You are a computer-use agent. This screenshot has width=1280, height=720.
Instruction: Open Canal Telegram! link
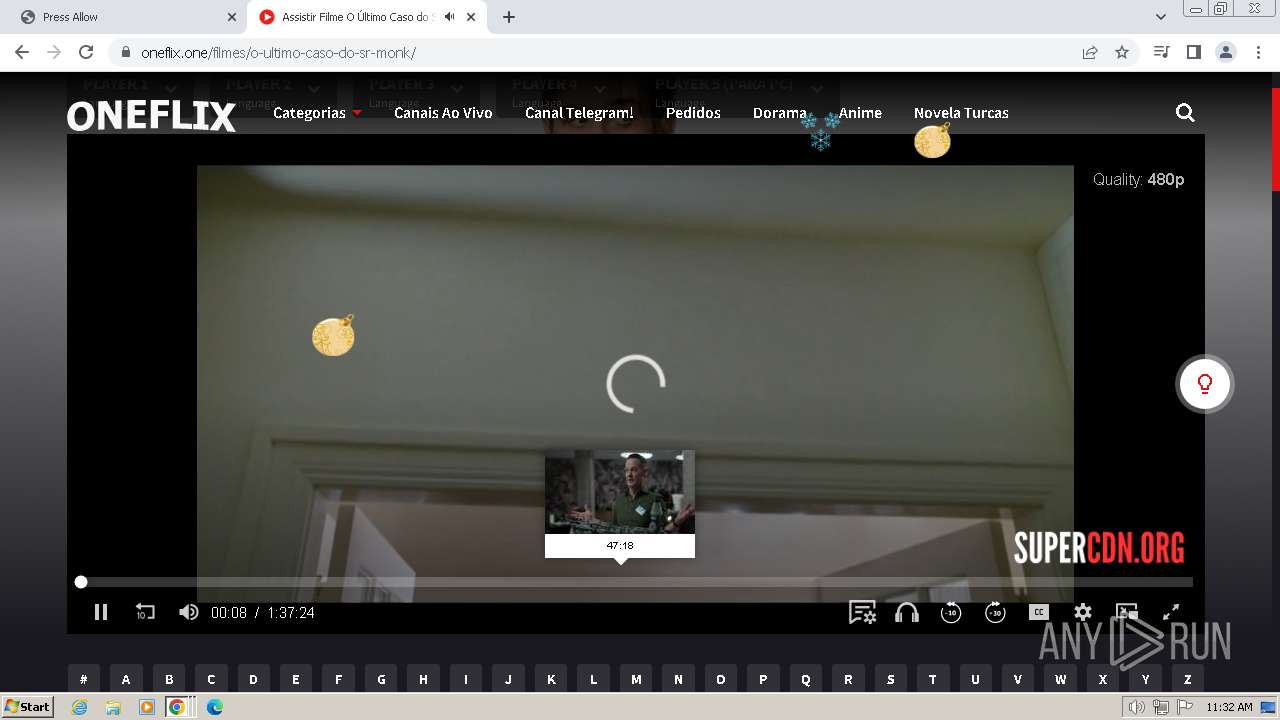click(579, 113)
